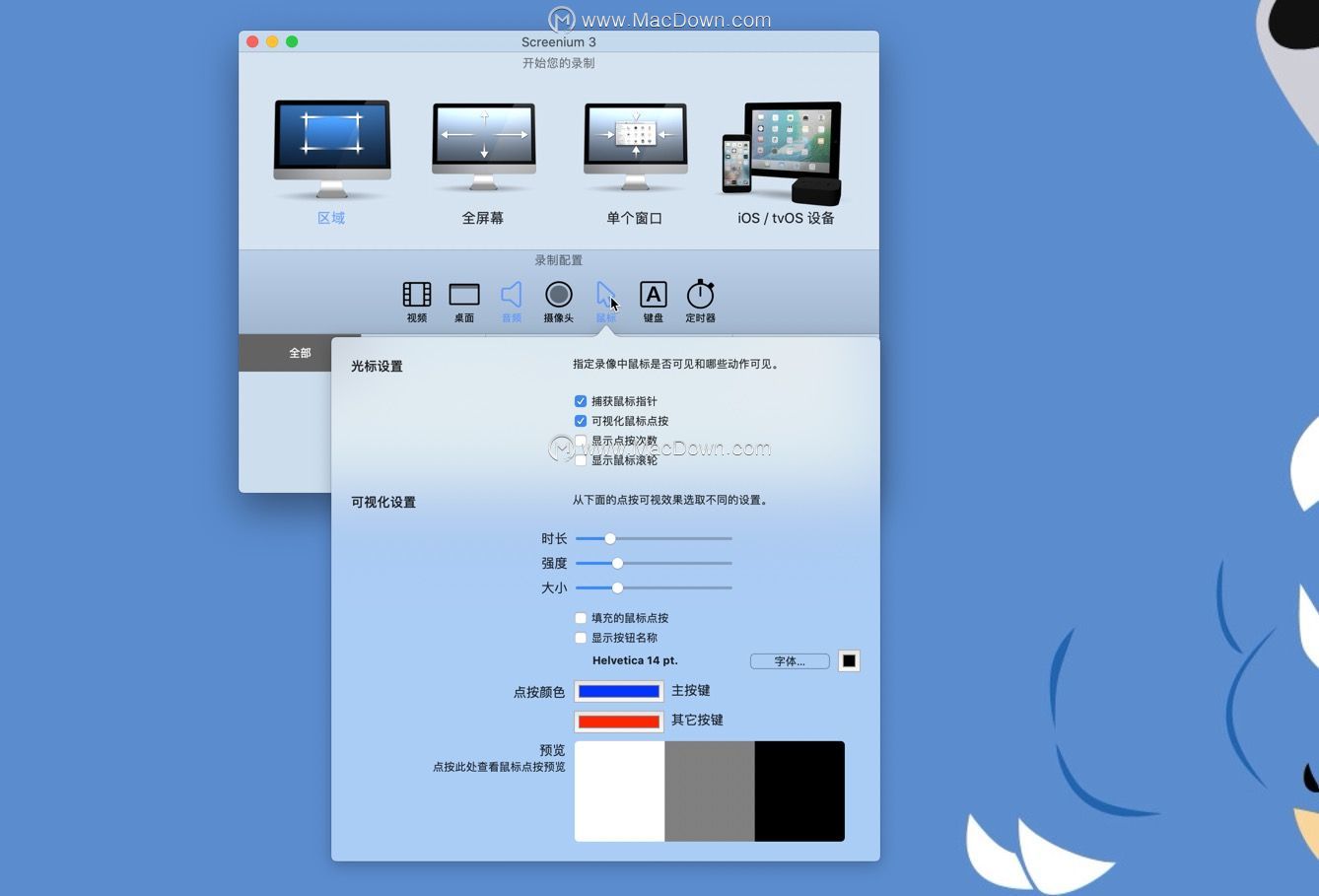The height and width of the screenshot is (896, 1319).
Task: Open the black font color swatch
Action: pos(849,660)
